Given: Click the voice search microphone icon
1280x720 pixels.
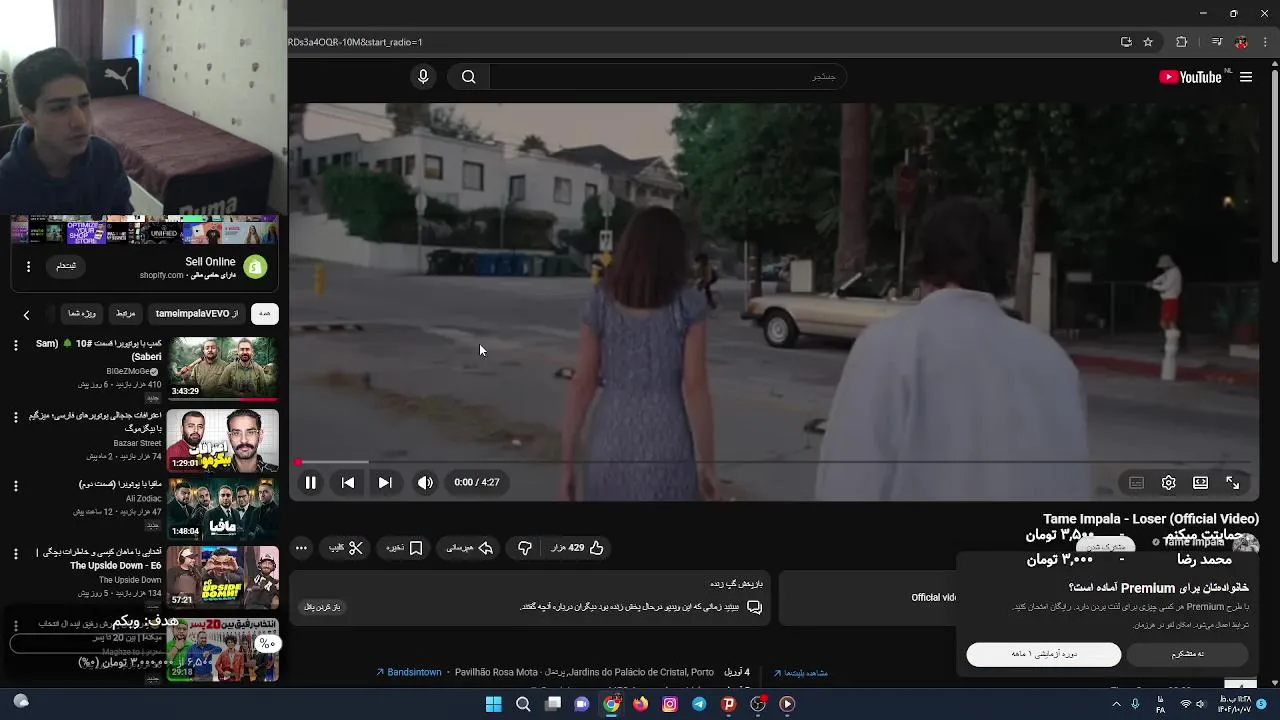Looking at the screenshot, I should [x=423, y=77].
